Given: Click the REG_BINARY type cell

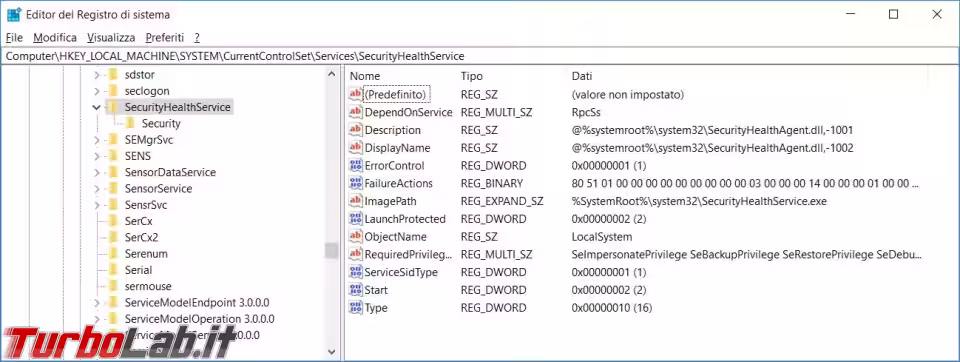Looking at the screenshot, I should pyautogui.click(x=492, y=183).
